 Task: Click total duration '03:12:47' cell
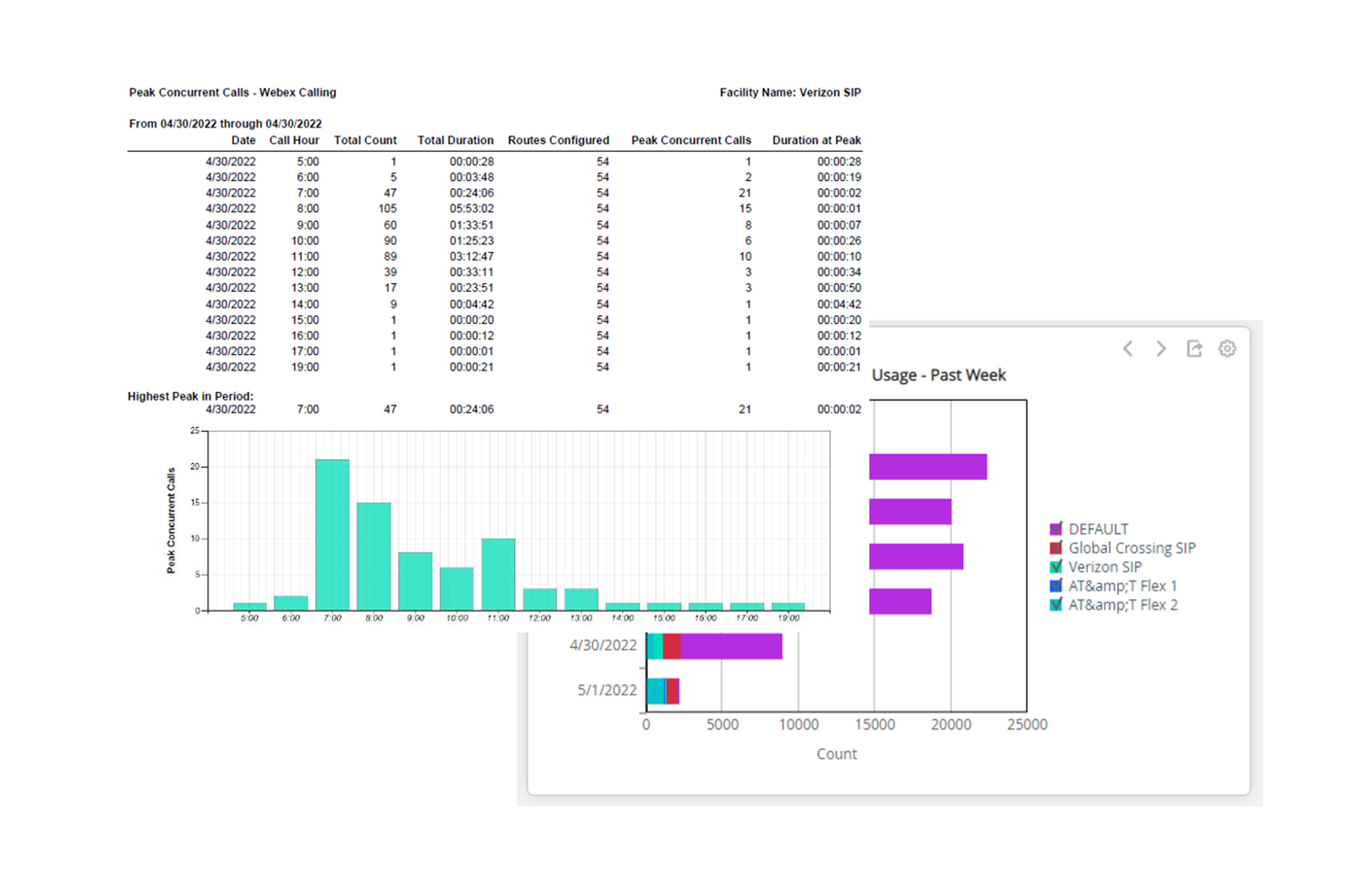click(x=471, y=257)
